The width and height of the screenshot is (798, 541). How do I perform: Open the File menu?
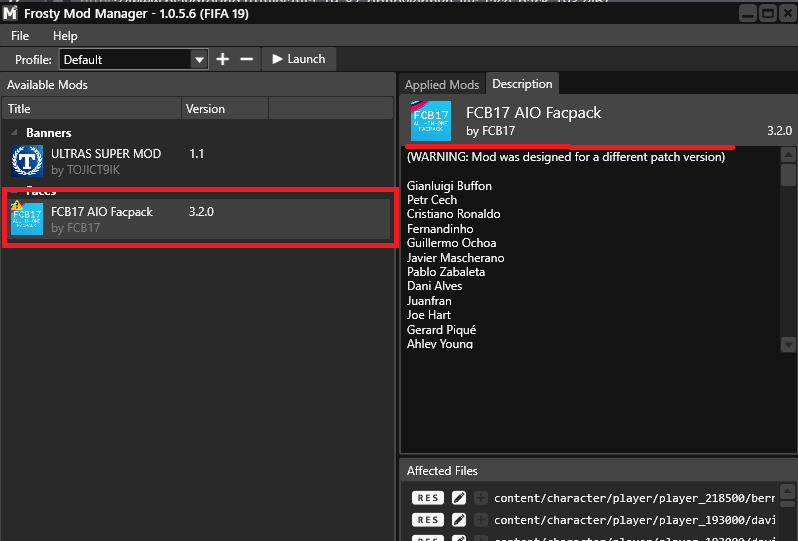20,36
